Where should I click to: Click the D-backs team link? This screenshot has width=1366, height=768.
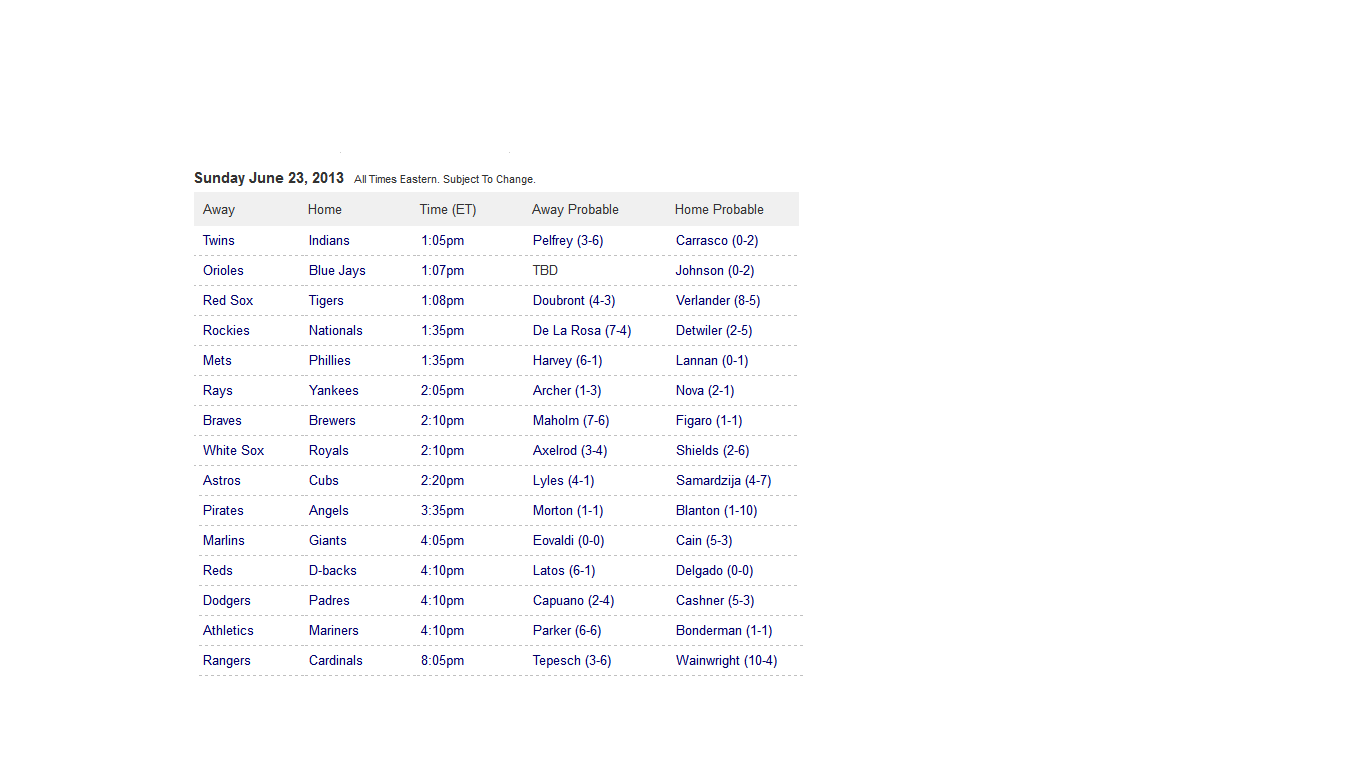tap(332, 570)
